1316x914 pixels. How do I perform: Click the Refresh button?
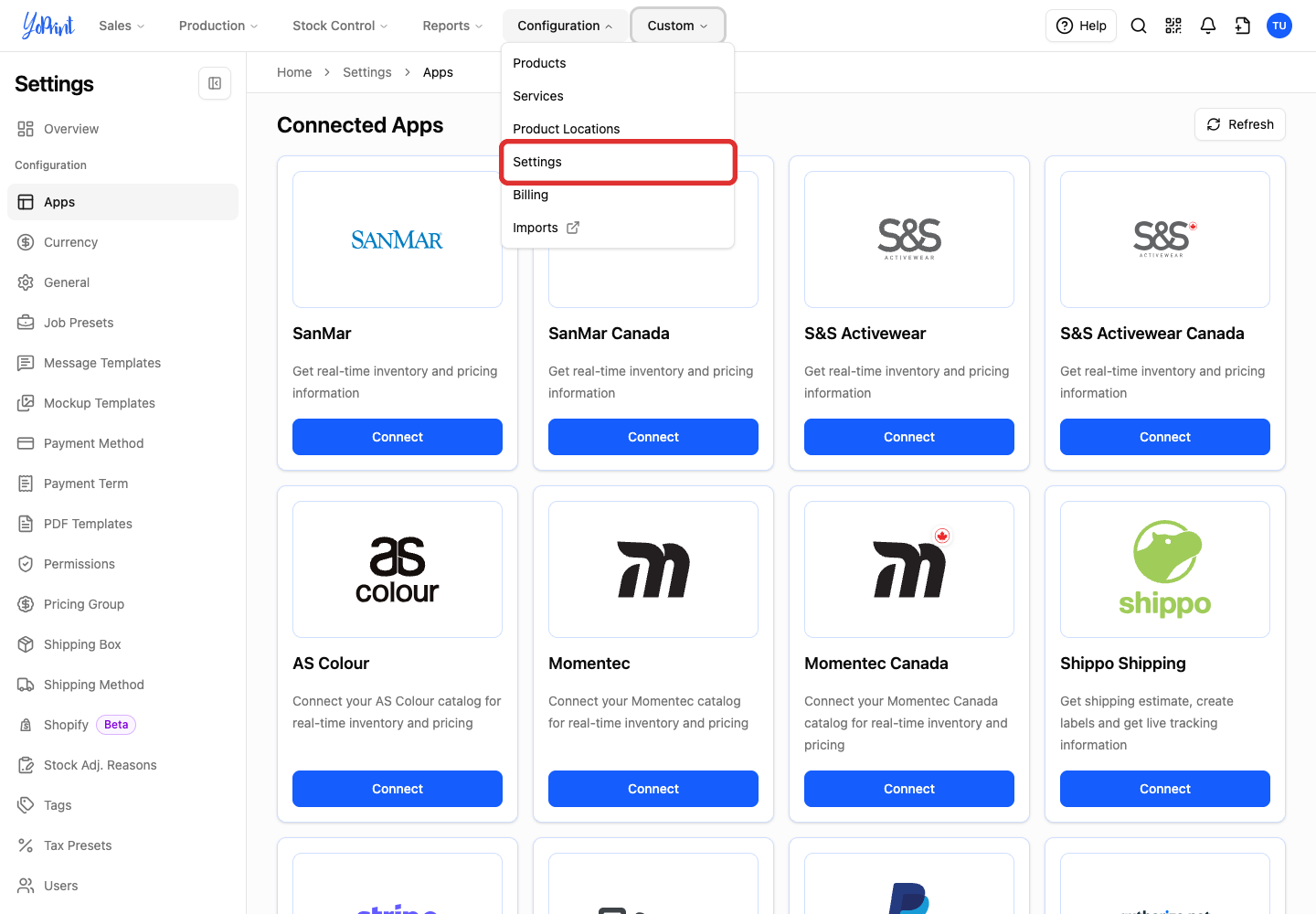coord(1240,124)
